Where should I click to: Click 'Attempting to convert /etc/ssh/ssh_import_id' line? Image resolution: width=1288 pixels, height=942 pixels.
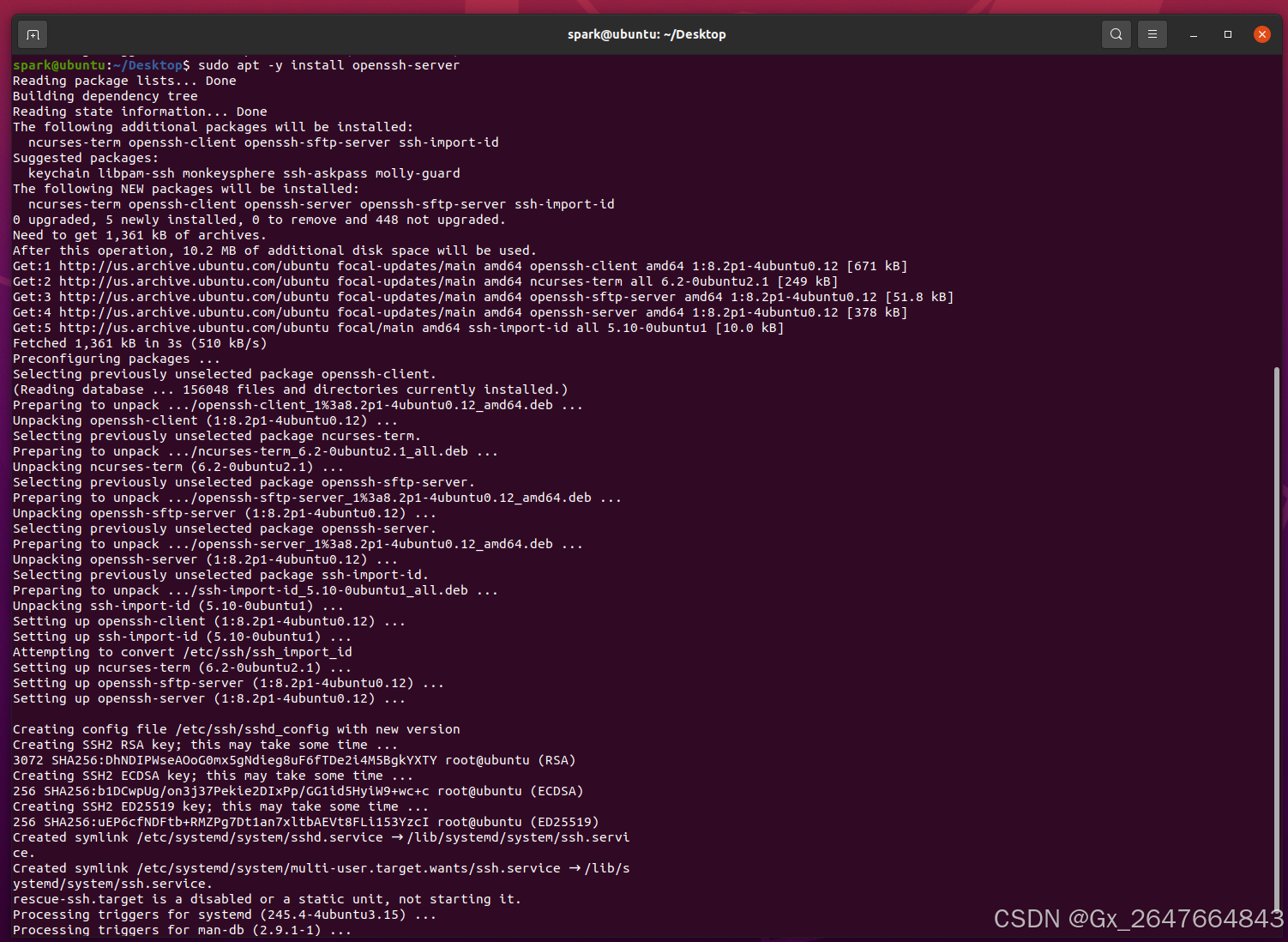coord(183,652)
